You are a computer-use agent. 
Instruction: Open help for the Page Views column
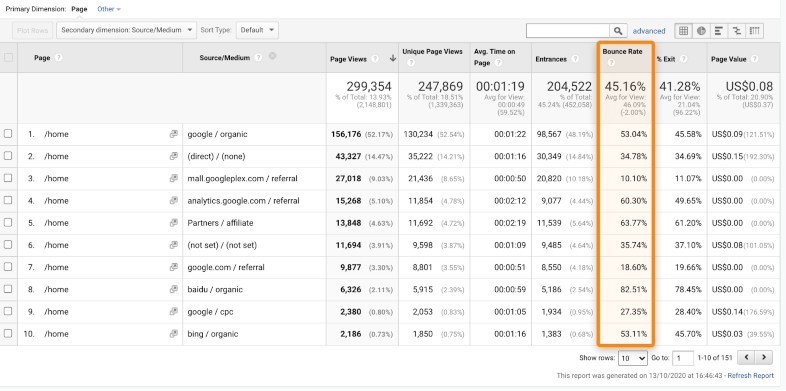[x=375, y=59]
